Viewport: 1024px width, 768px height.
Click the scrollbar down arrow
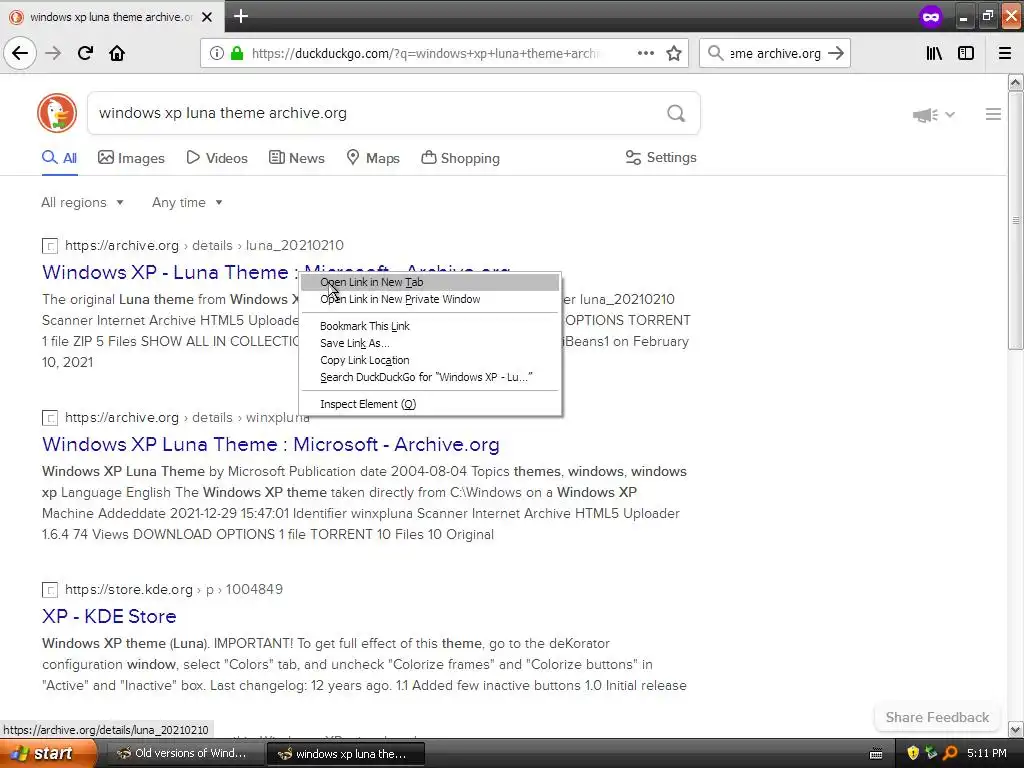(x=1015, y=729)
